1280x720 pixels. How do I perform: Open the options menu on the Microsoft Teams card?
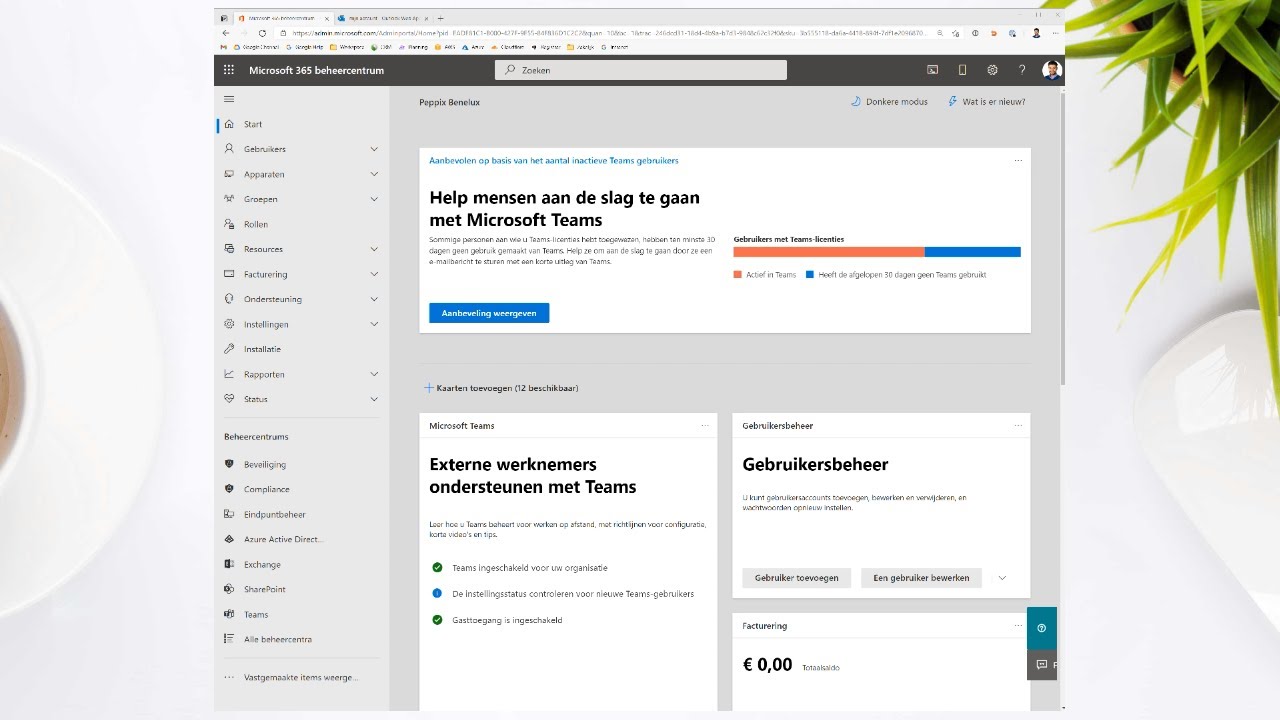pos(706,425)
